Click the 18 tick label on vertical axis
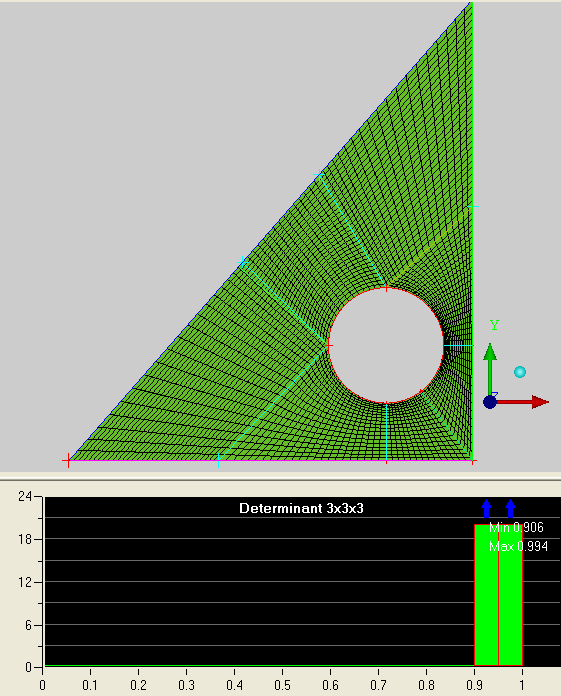Image resolution: width=561 pixels, height=696 pixels. click(x=25, y=539)
